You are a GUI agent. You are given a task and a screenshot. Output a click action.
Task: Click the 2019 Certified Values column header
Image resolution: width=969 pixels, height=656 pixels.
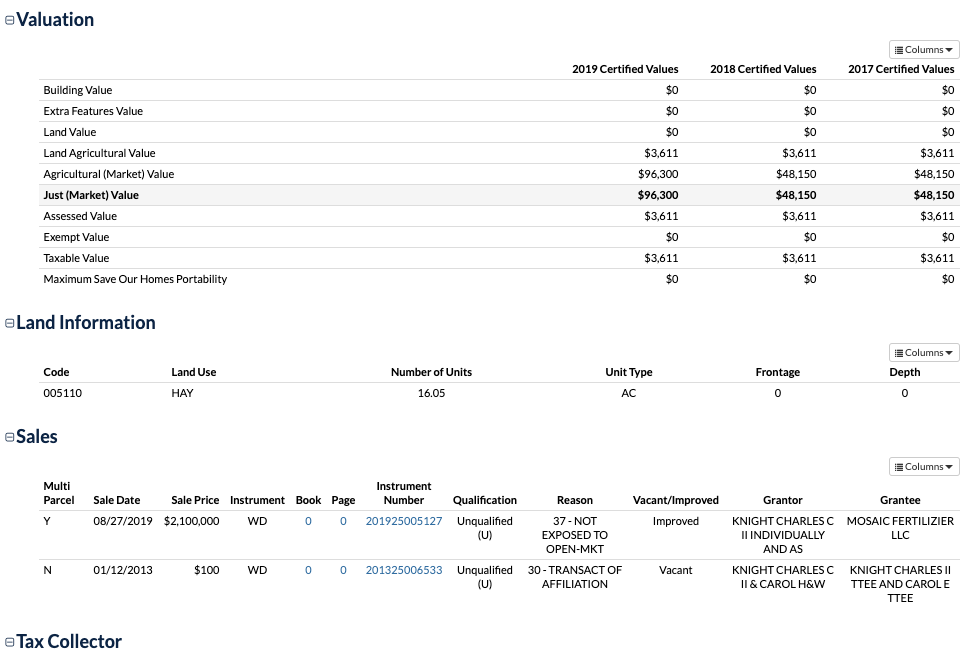625,69
